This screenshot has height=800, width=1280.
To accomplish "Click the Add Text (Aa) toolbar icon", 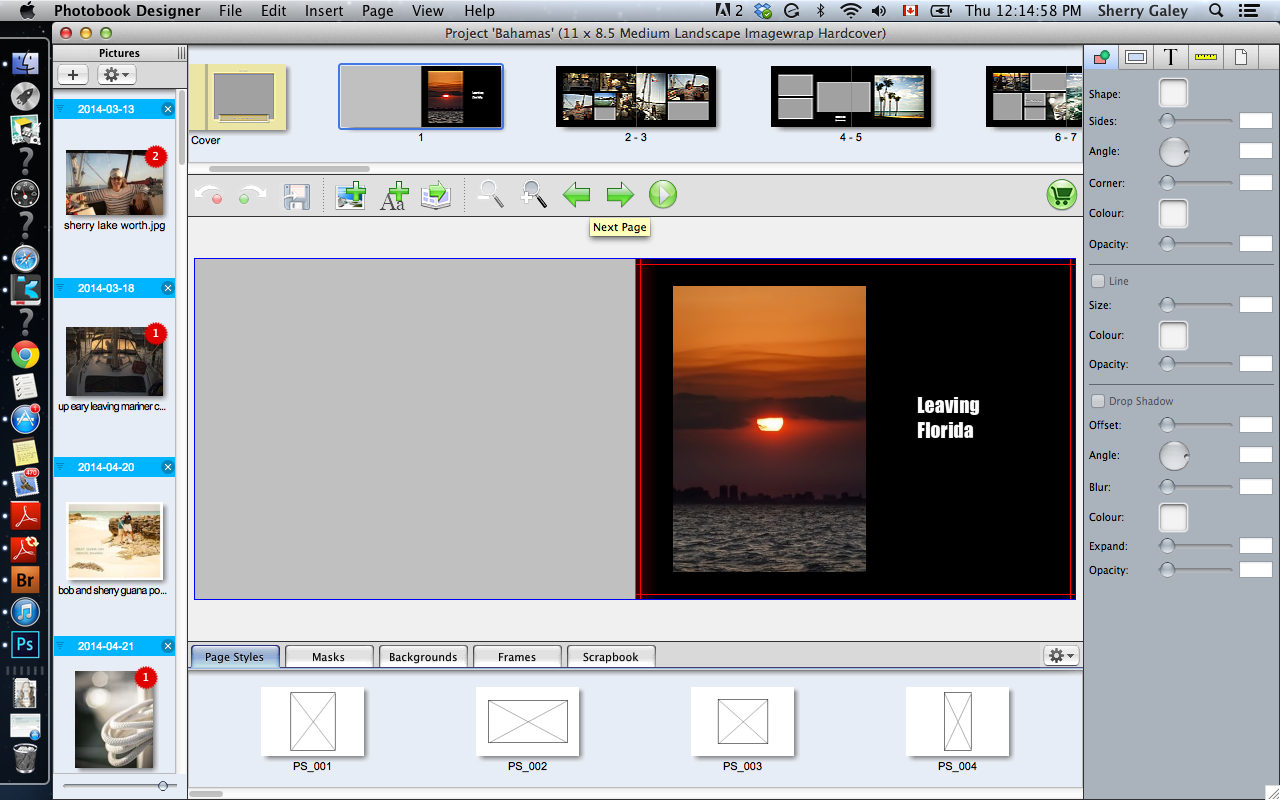I will [394, 195].
